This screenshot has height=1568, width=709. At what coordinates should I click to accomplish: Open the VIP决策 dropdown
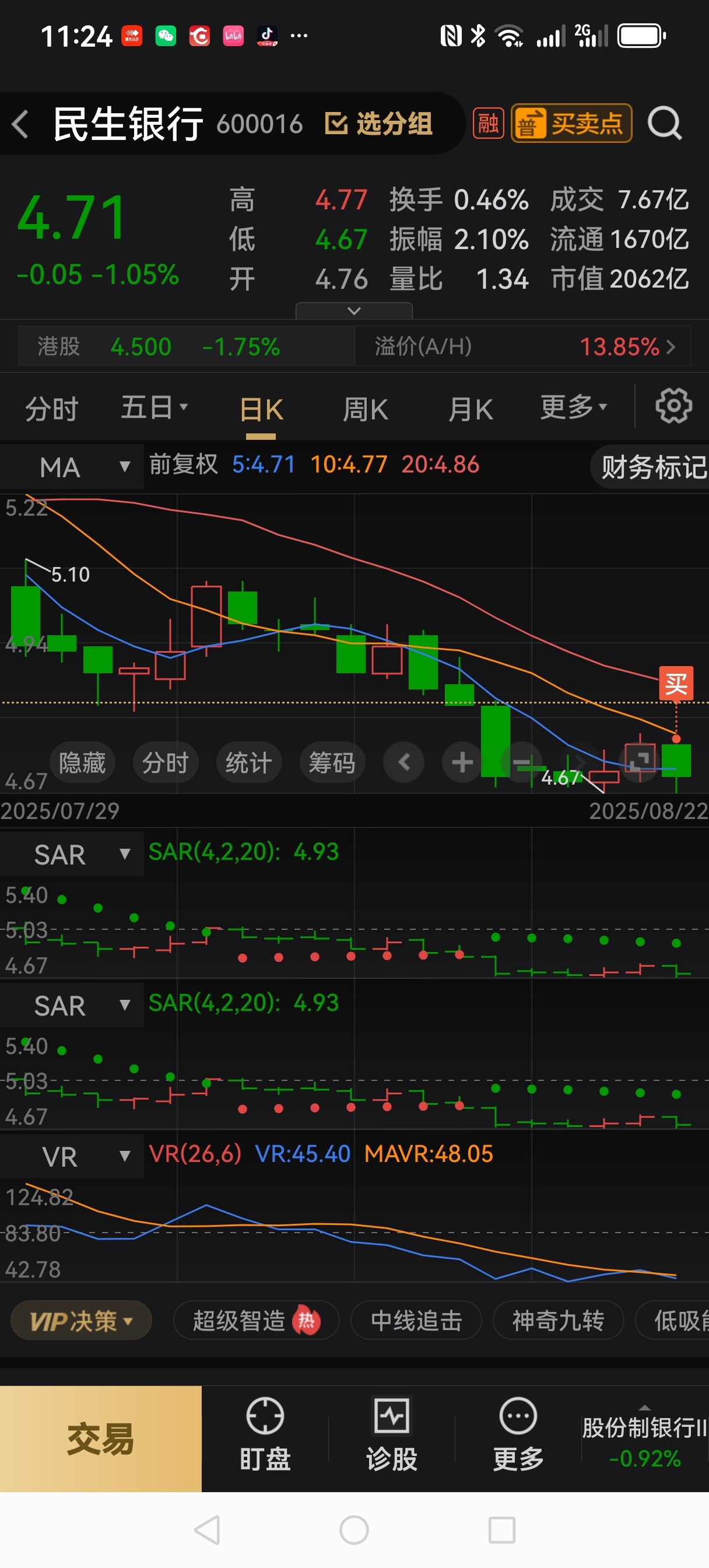tap(81, 1321)
